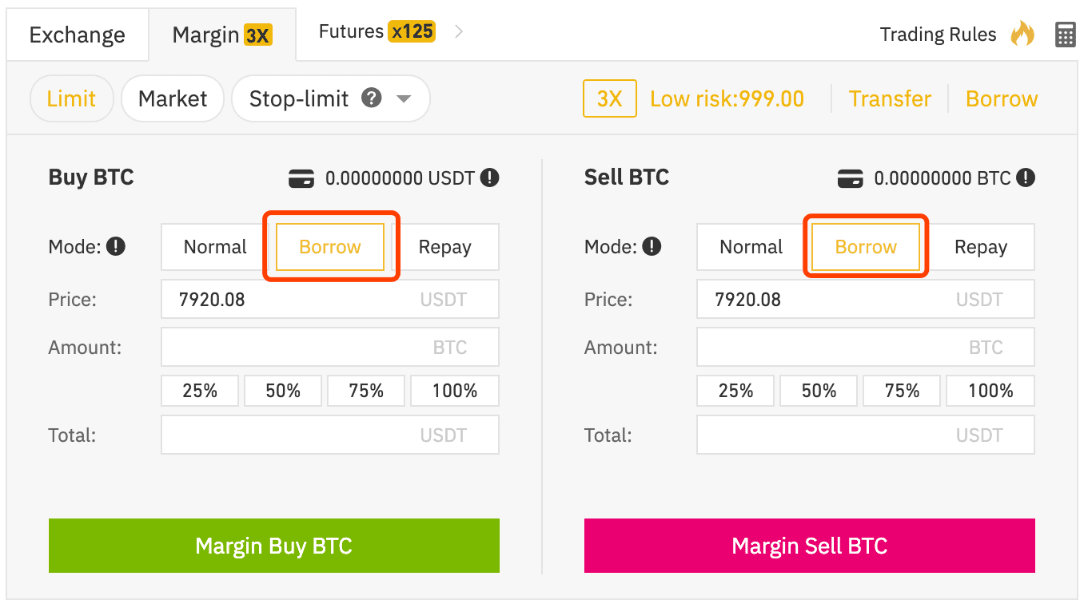Open the Borrow link at top right
This screenshot has height=605, width=1084.
[1001, 98]
